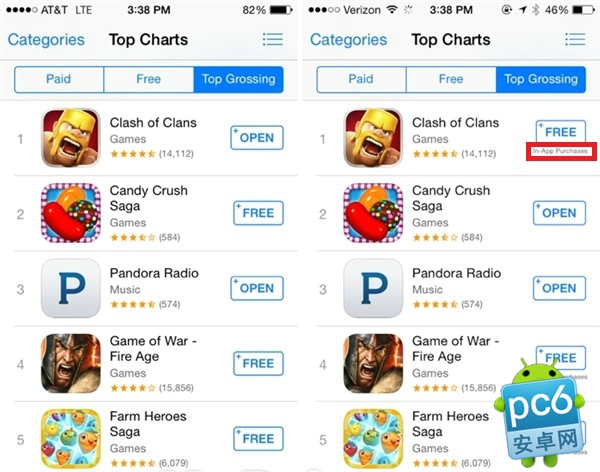Viewport: 600px width, 472px height.
Task: Tap FREE button for Clash of Clans right screen
Action: pos(561,132)
